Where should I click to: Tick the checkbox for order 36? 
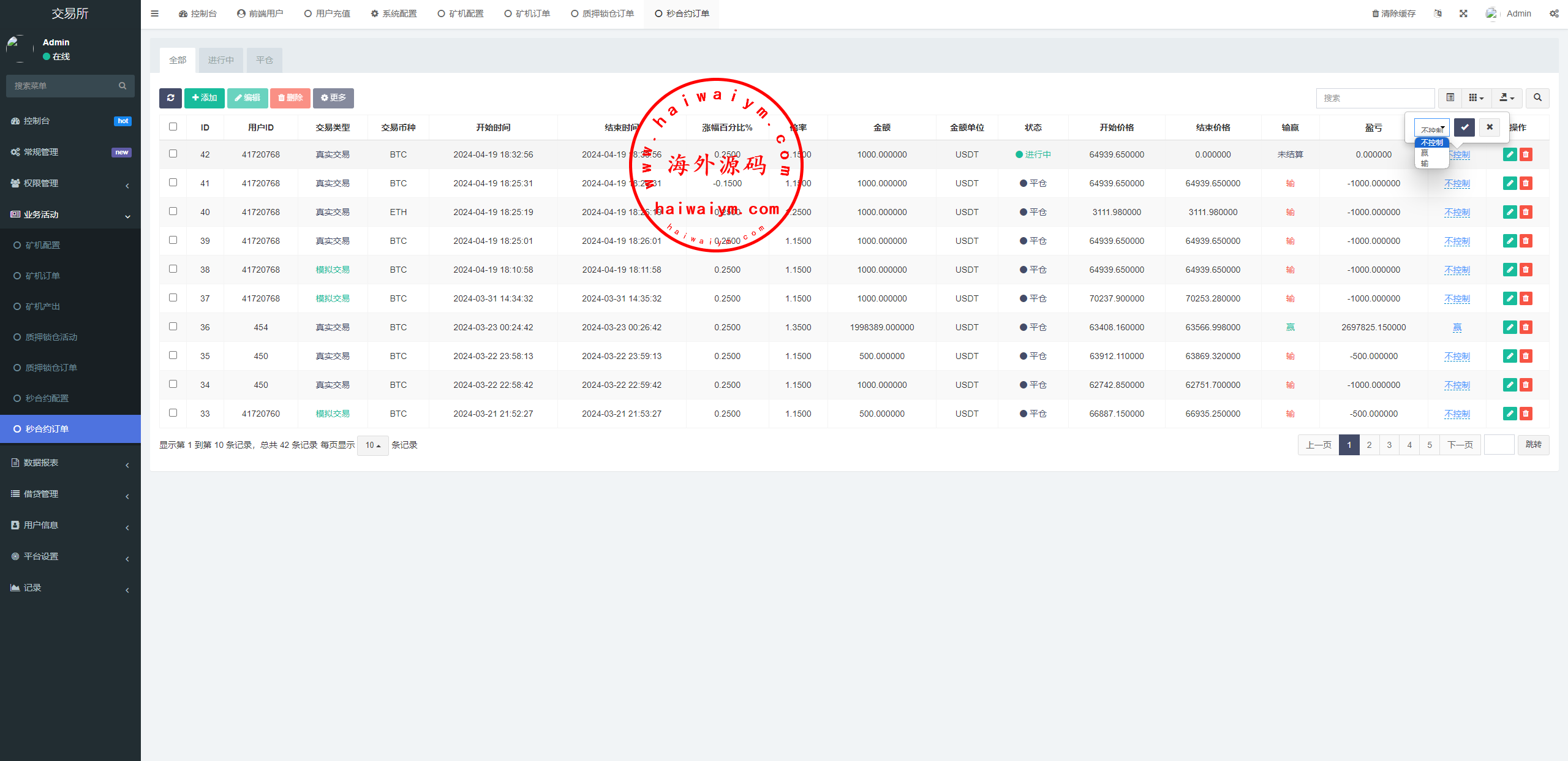point(173,327)
